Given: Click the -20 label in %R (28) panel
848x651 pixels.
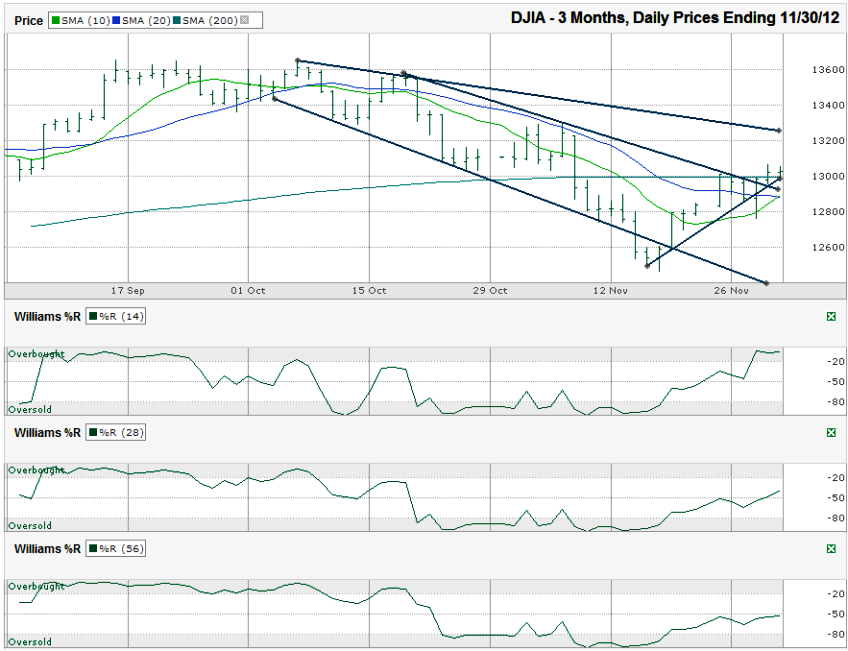Looking at the screenshot, I should point(837,478).
